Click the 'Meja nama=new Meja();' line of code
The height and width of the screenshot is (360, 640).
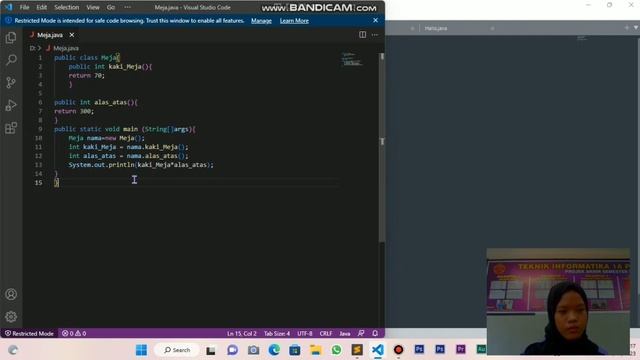(107, 138)
